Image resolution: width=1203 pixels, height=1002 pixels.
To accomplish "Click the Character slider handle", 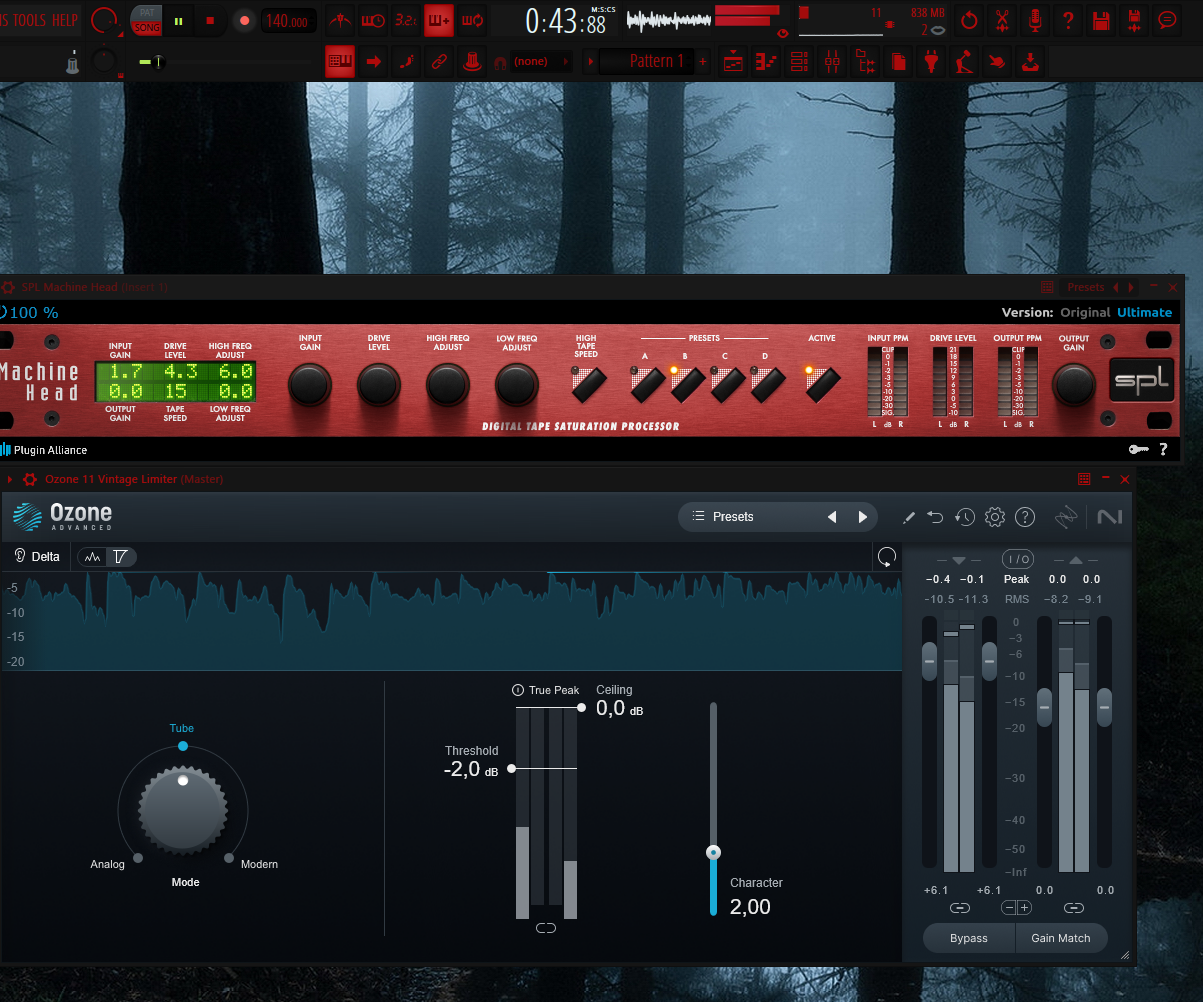I will (x=713, y=853).
